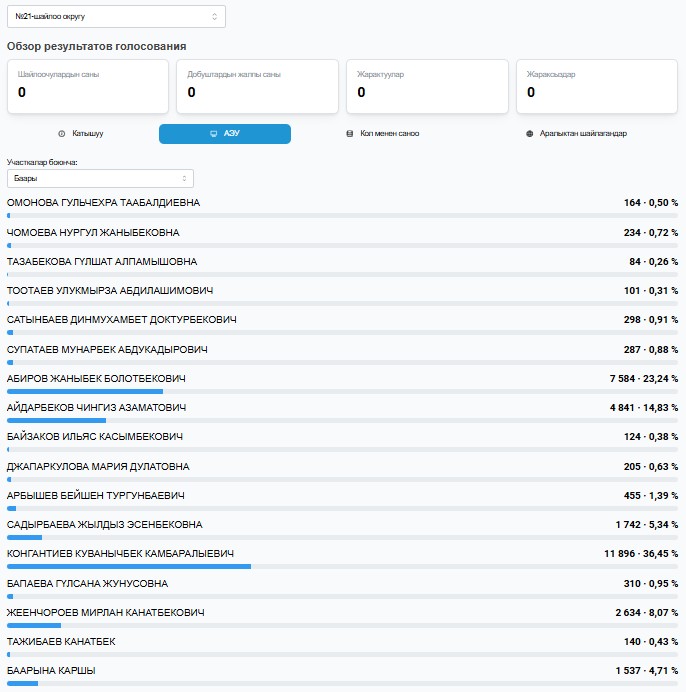Click the clock icon beside Катышуу
The height and width of the screenshot is (692, 686).
click(62, 133)
